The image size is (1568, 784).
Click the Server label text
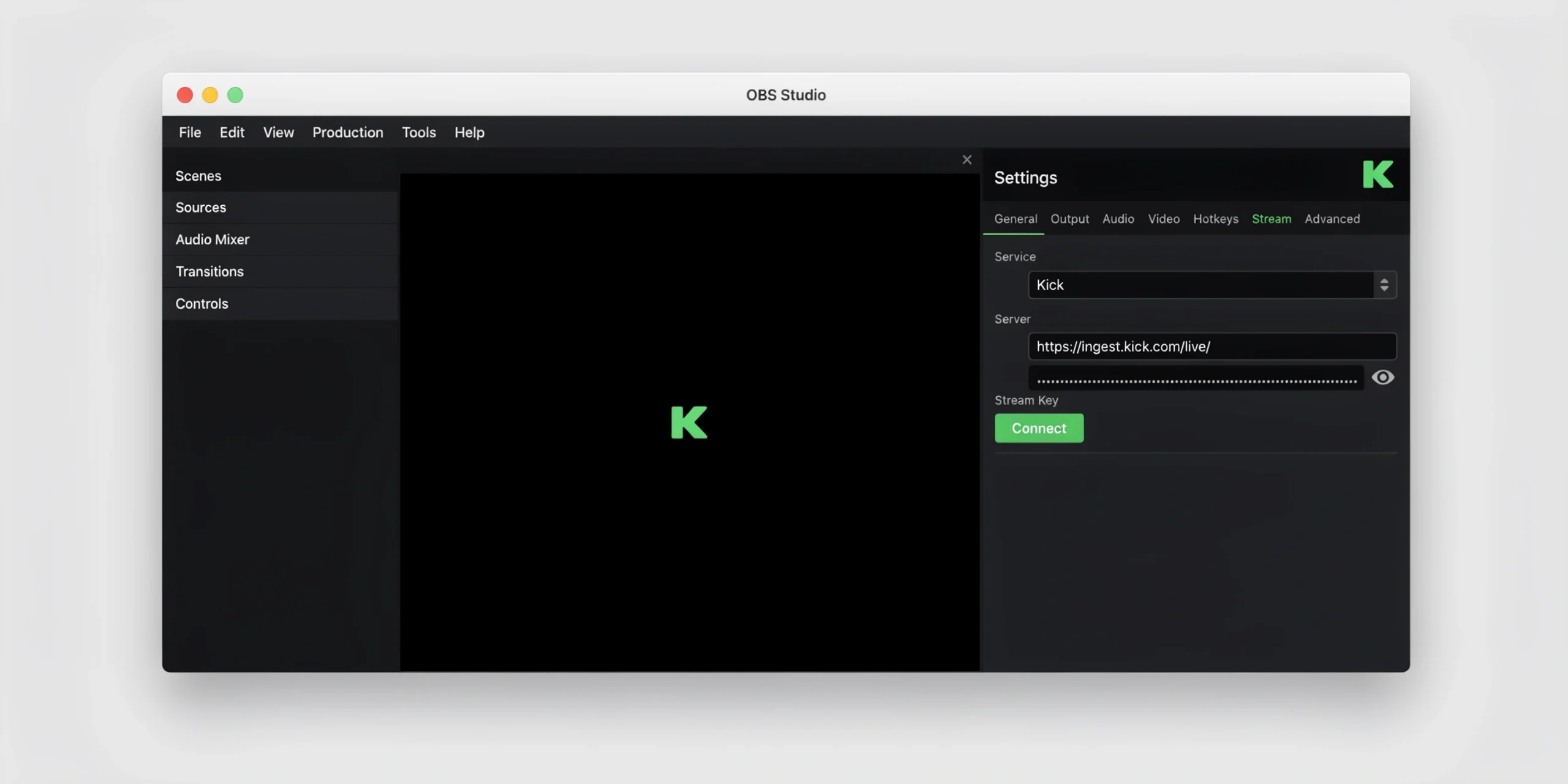(1012, 319)
